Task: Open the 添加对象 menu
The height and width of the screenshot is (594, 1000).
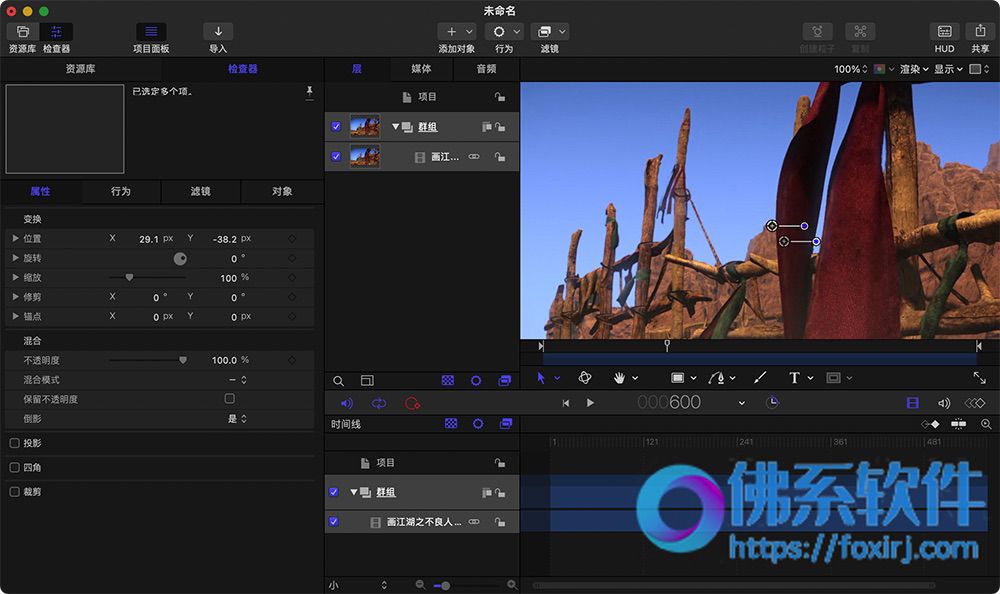Action: point(457,32)
